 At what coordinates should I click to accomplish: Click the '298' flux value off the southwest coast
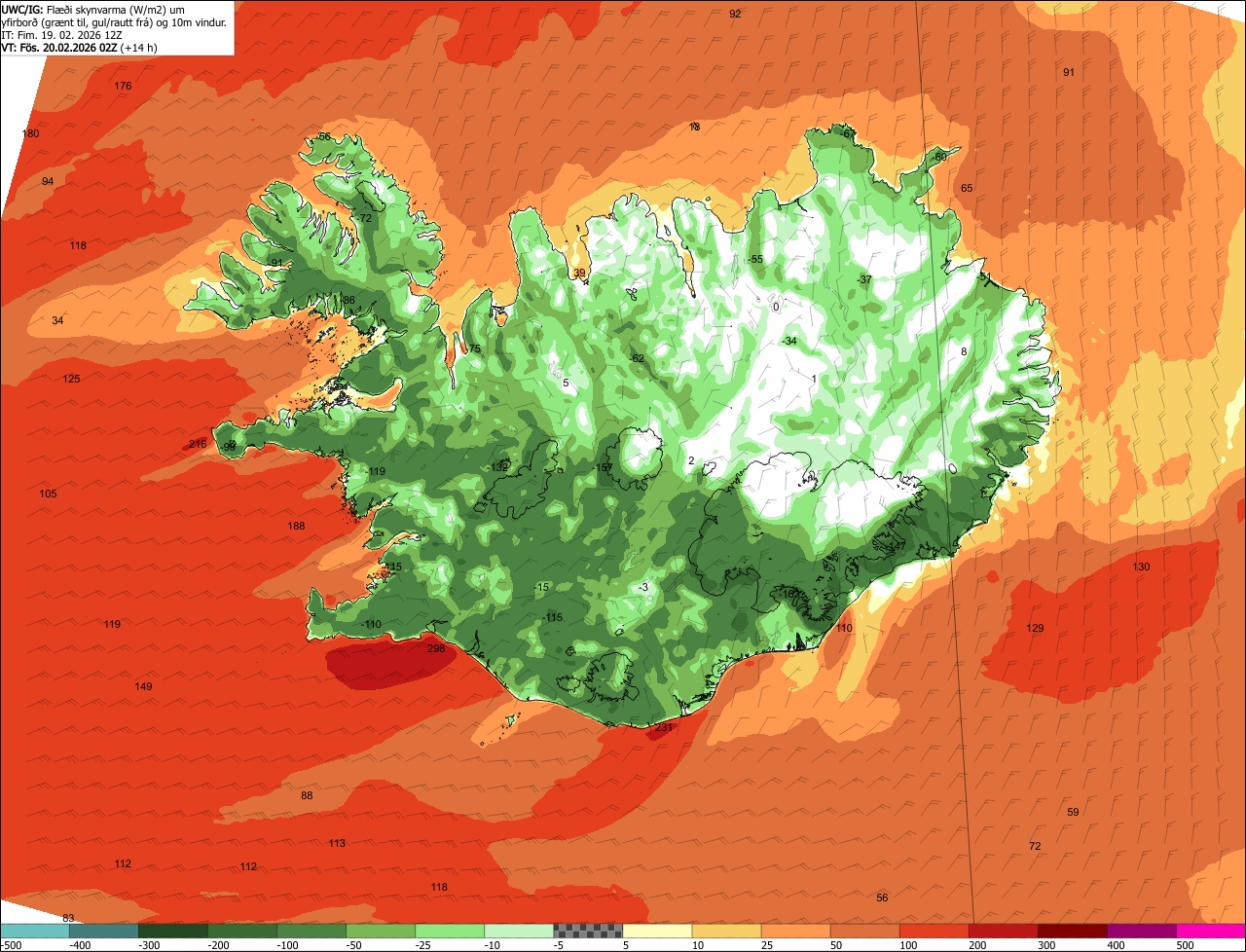click(436, 648)
